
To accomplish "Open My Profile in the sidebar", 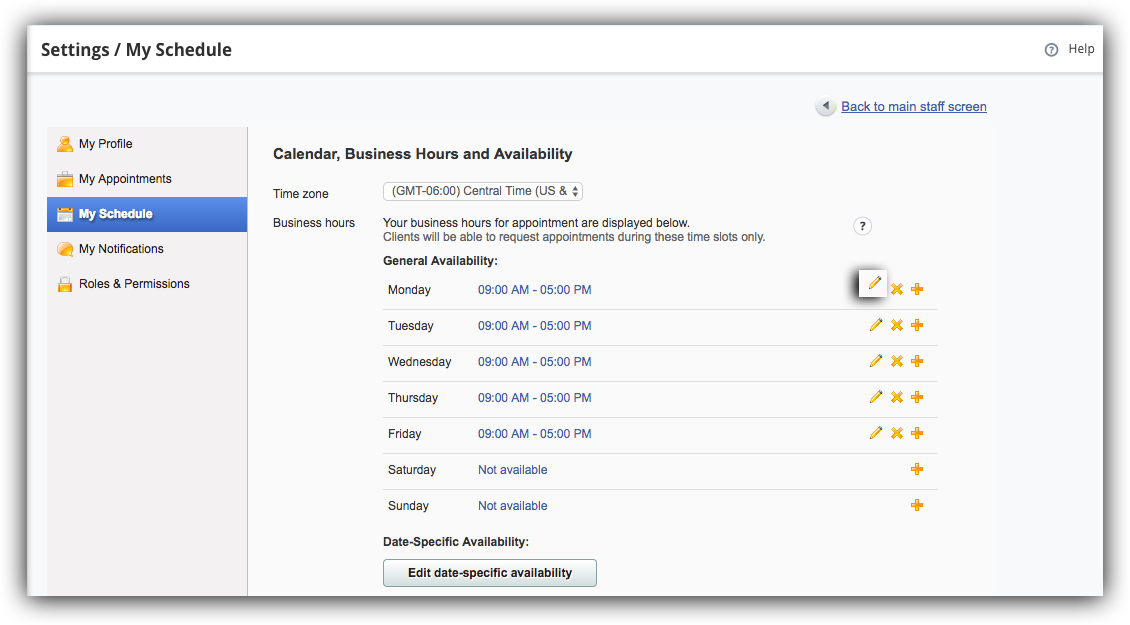I will pyautogui.click(x=147, y=144).
